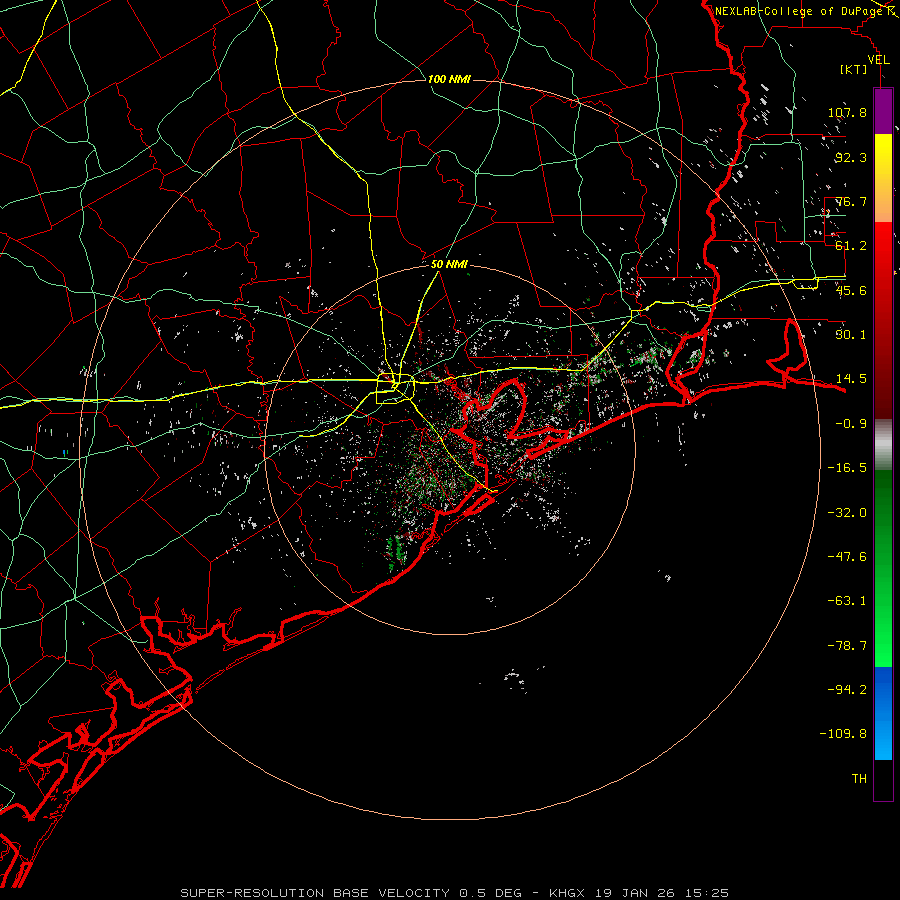Pick the purple segment of the color bar
Viewport: 900px width, 900px height.
coord(883,111)
